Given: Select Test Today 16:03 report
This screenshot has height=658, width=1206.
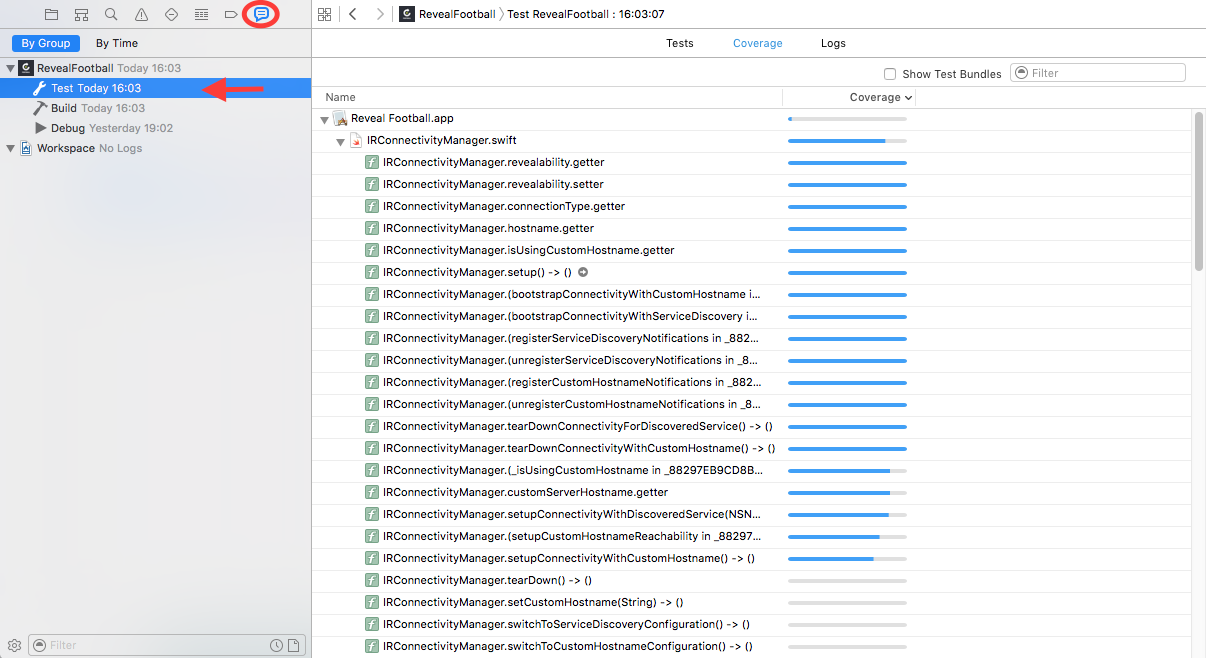Looking at the screenshot, I should [x=155, y=88].
